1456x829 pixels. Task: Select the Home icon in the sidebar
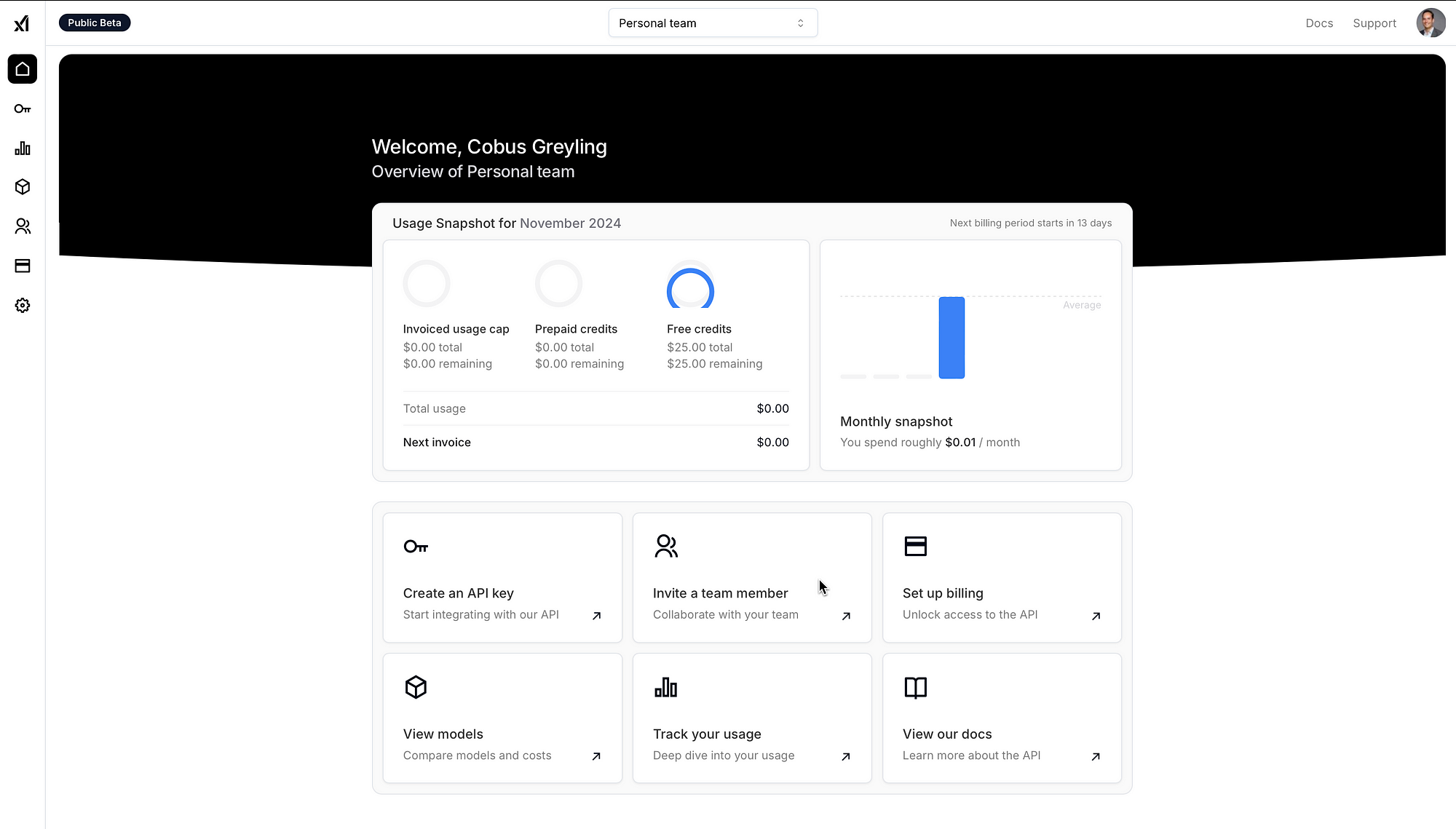click(x=23, y=69)
